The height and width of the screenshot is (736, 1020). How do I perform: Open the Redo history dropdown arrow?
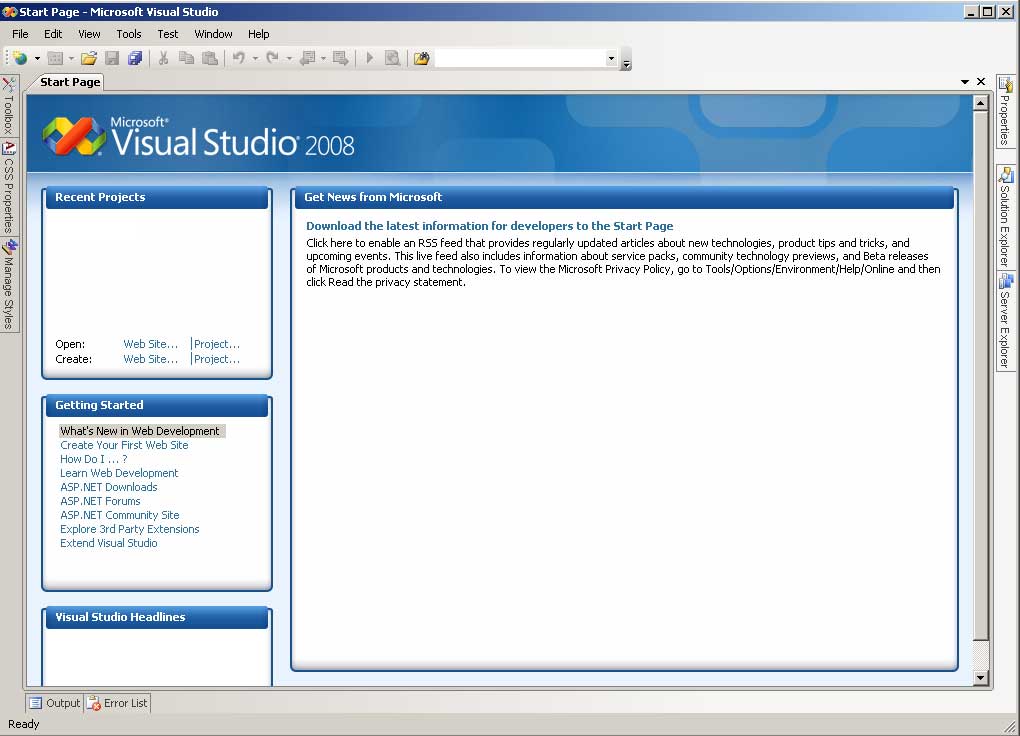pos(289,59)
